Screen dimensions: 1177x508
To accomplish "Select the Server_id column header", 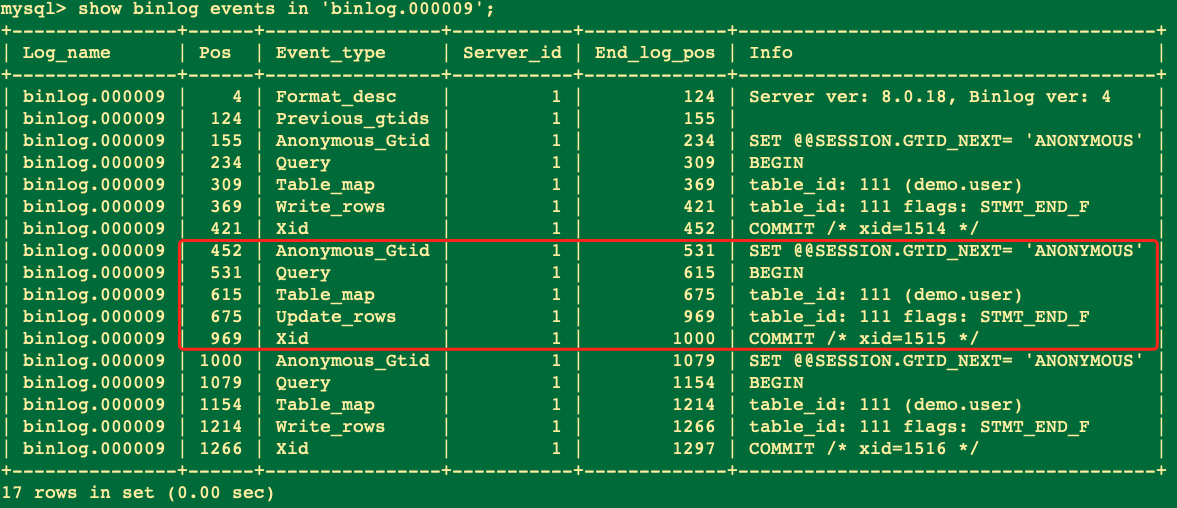I will point(512,53).
